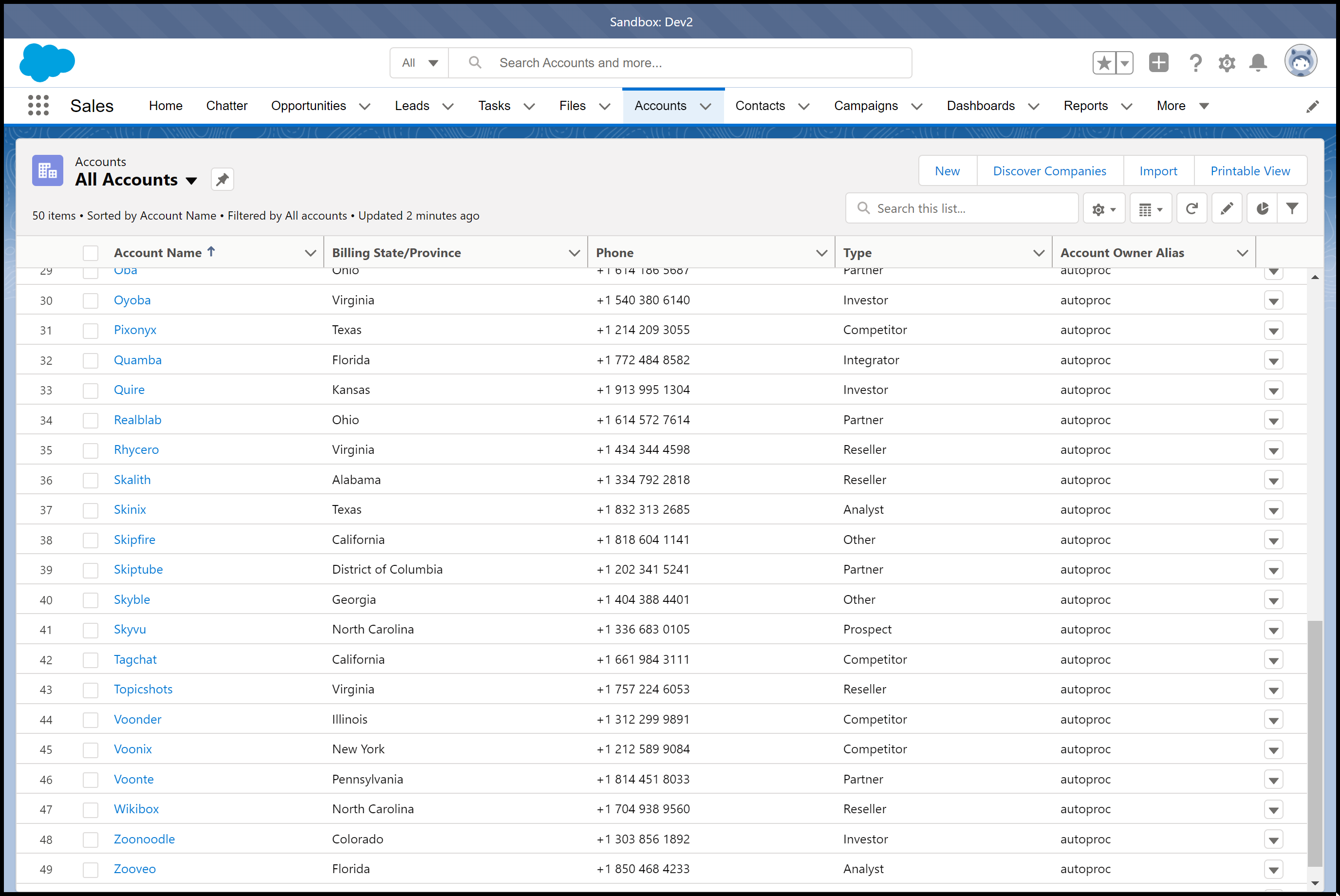
Task: Focus the Search Accounts and more field
Action: [680, 63]
